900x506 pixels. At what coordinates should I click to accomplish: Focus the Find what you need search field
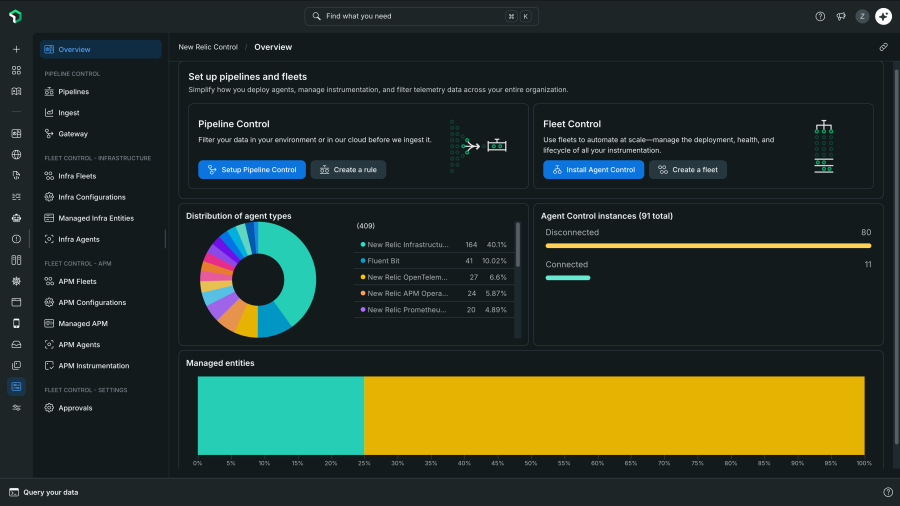pos(421,16)
